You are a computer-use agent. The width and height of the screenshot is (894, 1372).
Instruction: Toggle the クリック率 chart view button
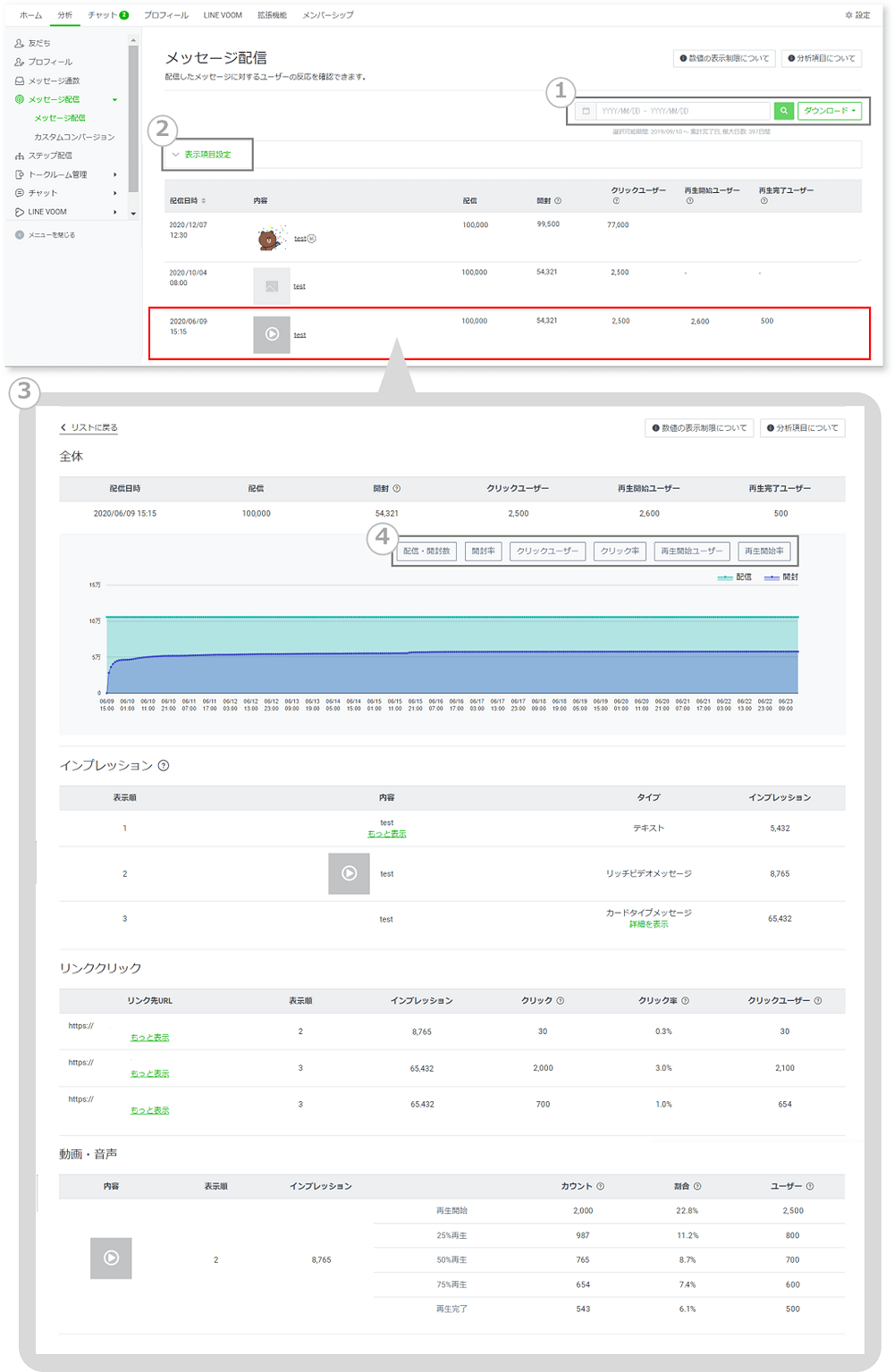[x=620, y=551]
